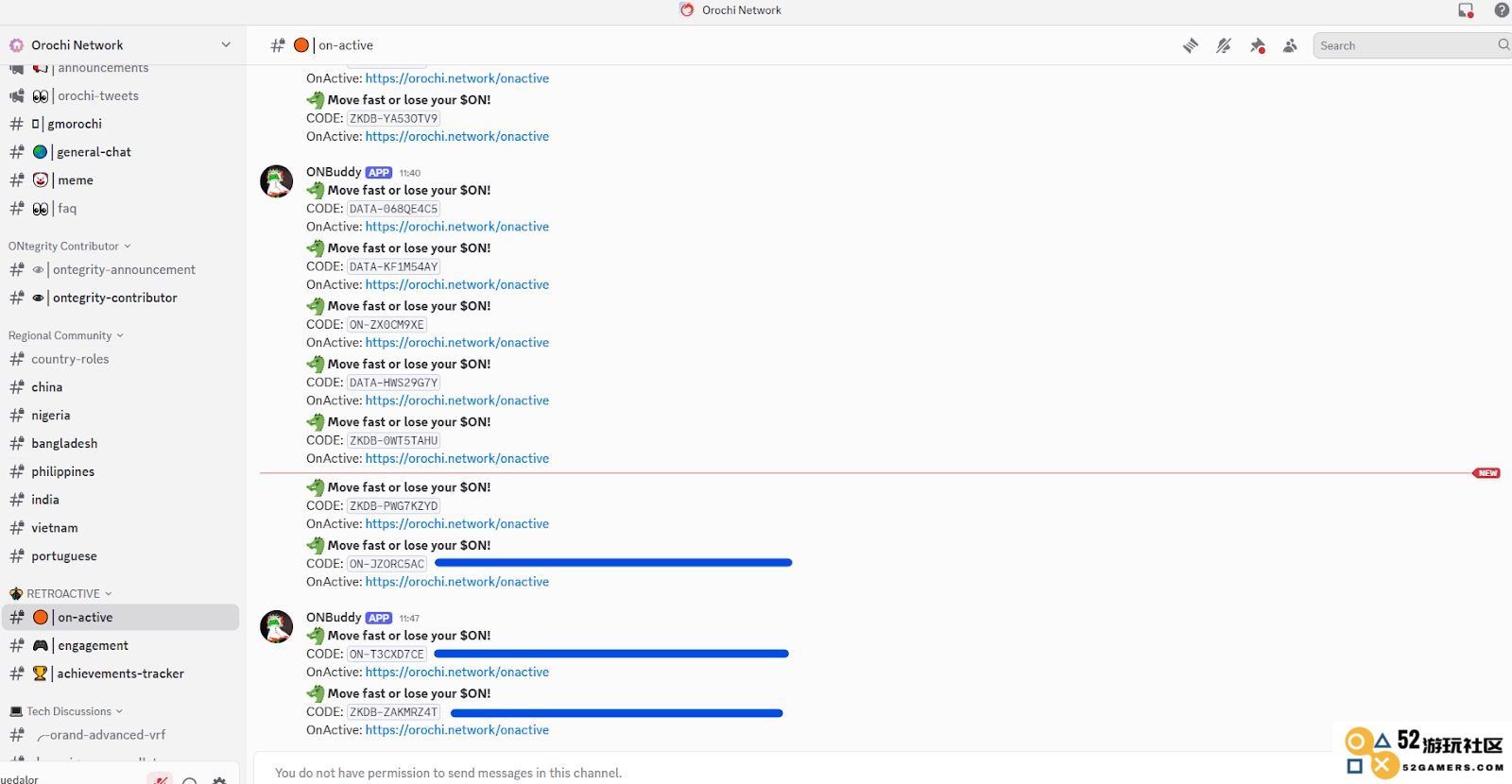This screenshot has width=1512, height=784.
Task: Open onactive link below code ZKDB-PWG7KZYD
Action: [457, 524]
